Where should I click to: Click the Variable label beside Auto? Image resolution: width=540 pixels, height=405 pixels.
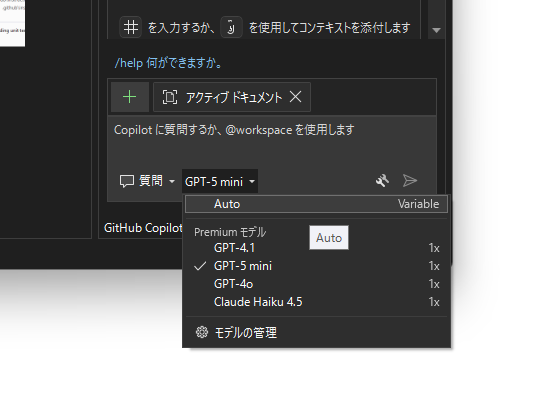tap(418, 204)
